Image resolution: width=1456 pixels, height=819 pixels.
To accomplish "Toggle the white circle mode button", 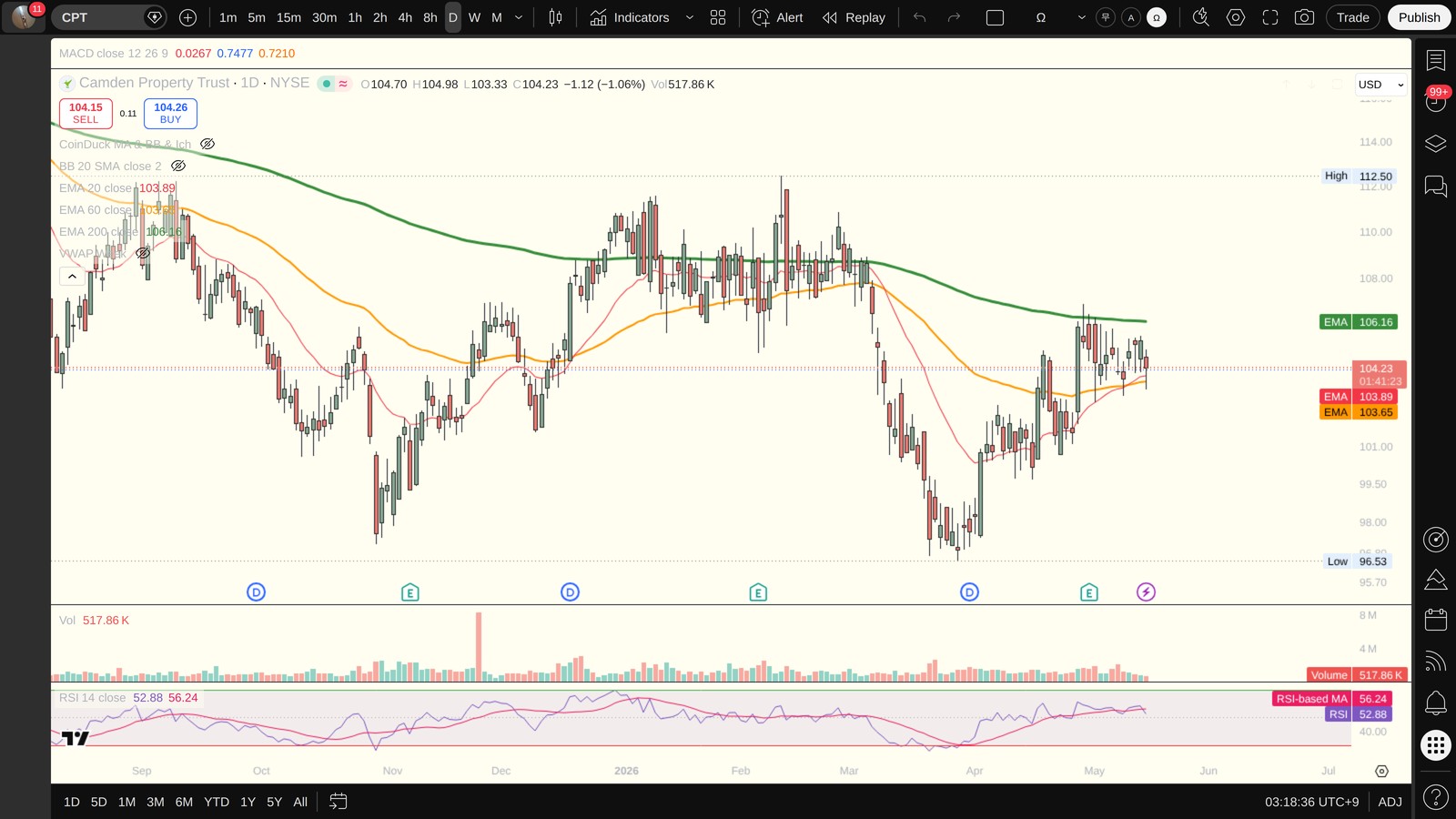I will tap(1157, 17).
